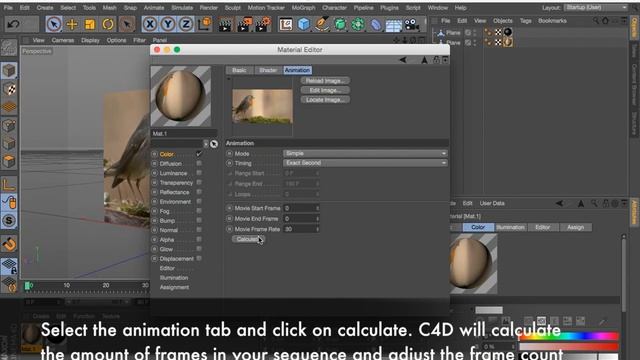Screen dimensions: 640x360
Task: Click the Mat.1 name field
Action: [184, 133]
